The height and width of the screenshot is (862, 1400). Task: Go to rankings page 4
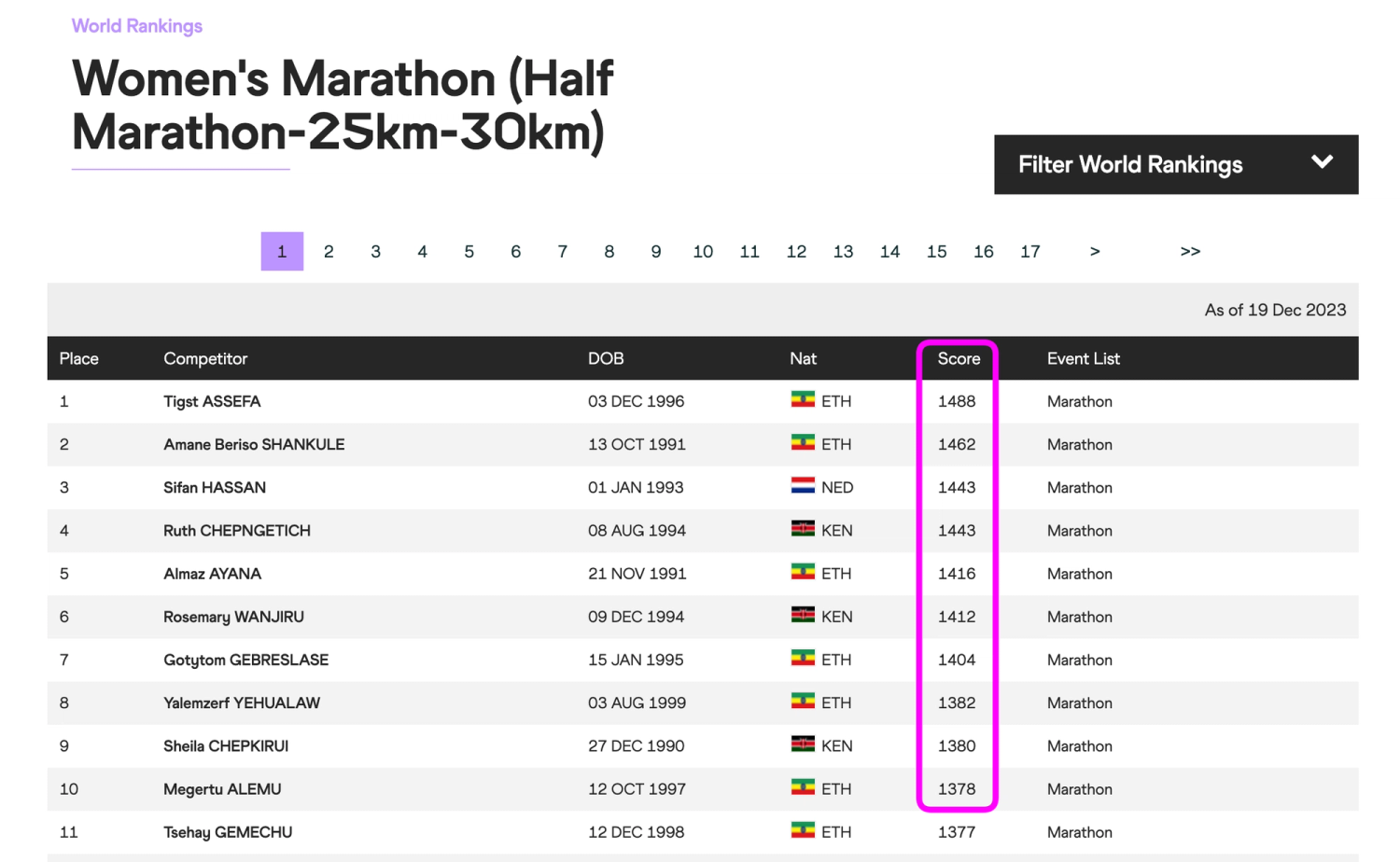pos(422,252)
